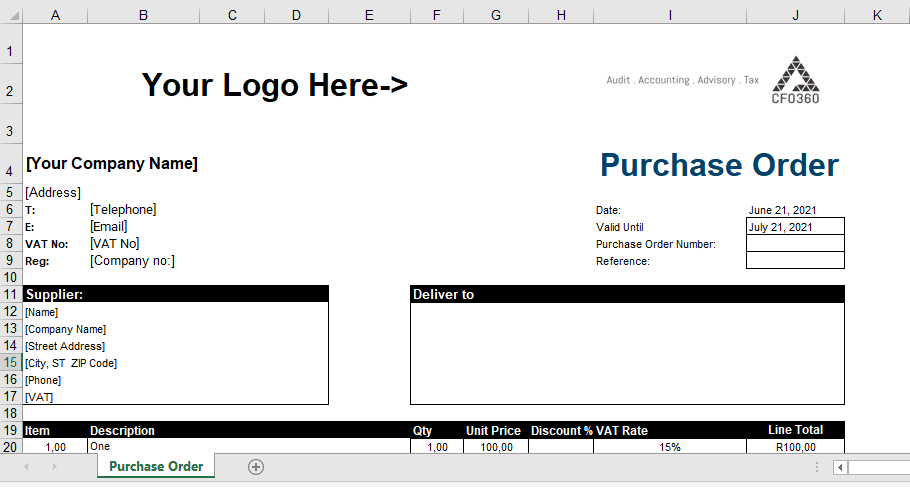910x487 pixels.
Task: Click inside the Deliver to box
Action: point(627,353)
